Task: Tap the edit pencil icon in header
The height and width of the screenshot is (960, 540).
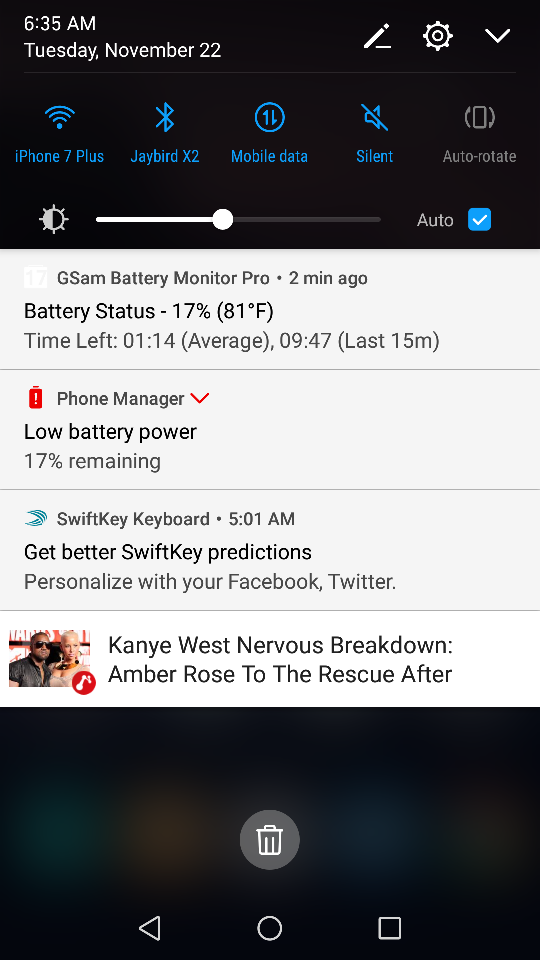Action: (378, 36)
